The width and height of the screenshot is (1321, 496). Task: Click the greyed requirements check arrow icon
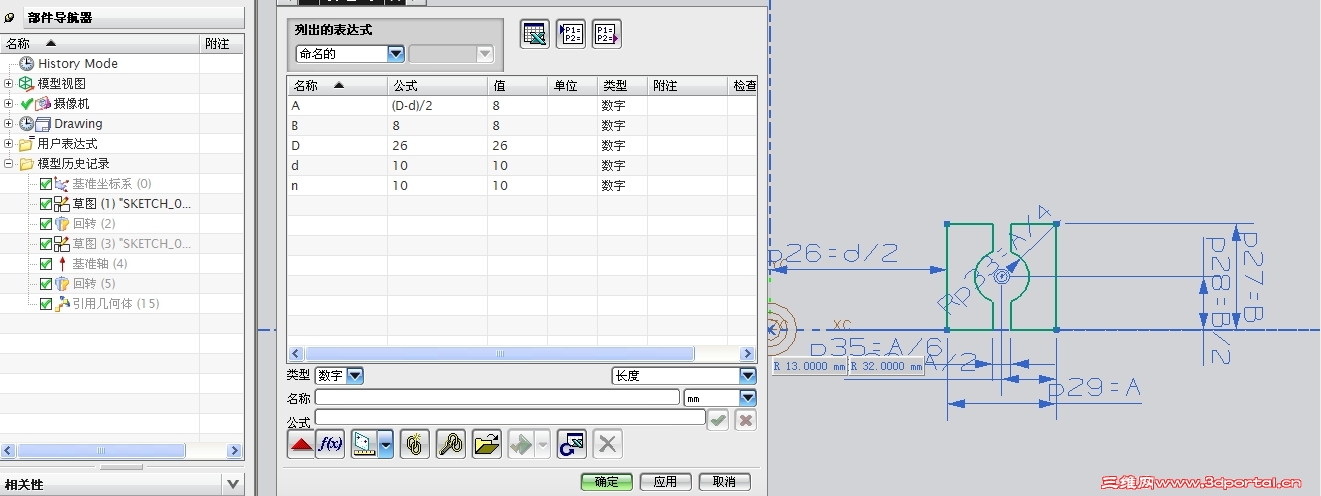point(523,444)
